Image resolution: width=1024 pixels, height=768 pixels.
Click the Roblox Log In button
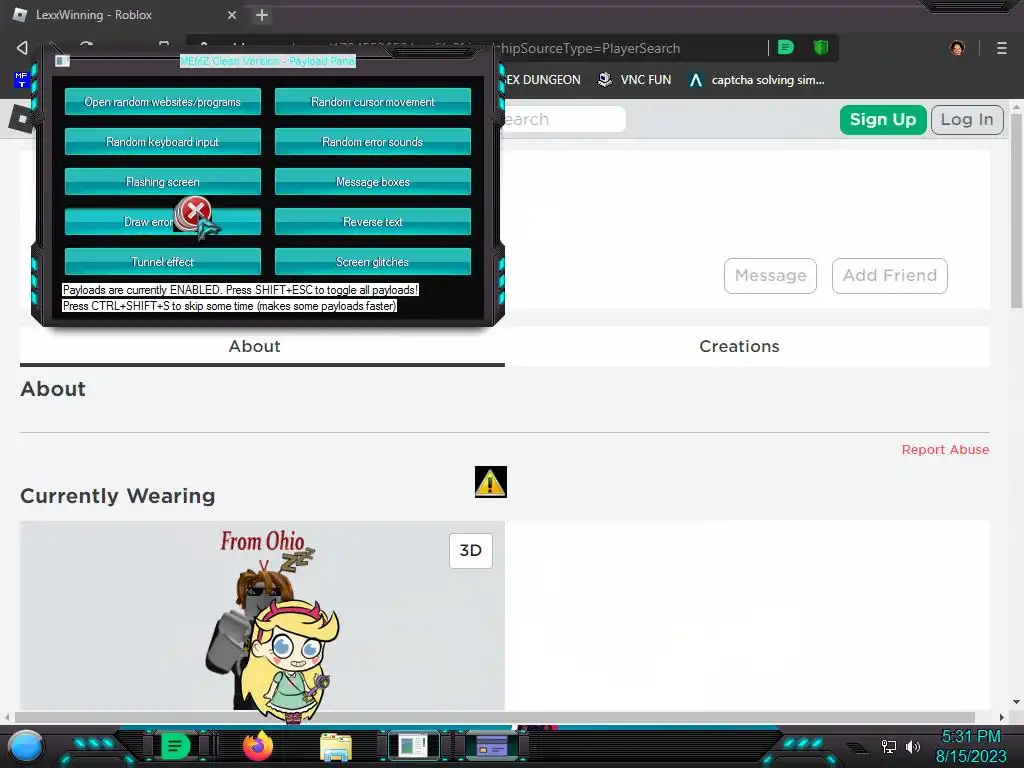pyautogui.click(x=967, y=120)
